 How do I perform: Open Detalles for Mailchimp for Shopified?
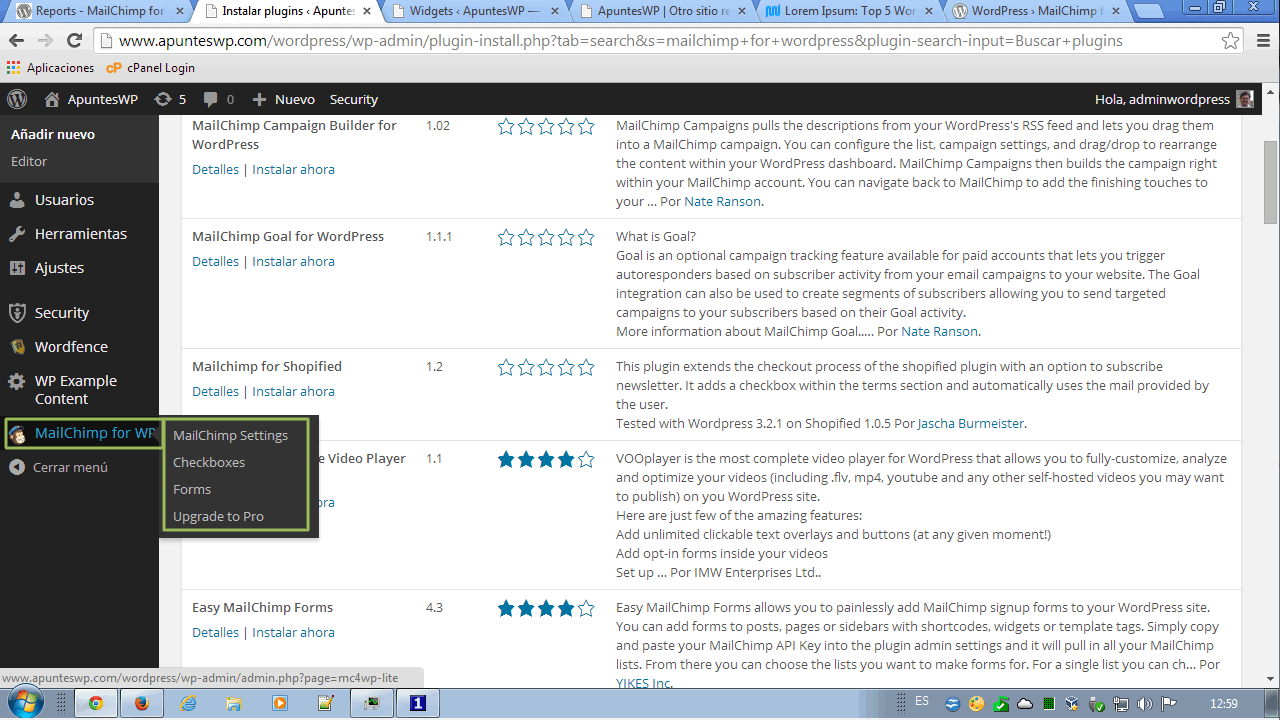pyautogui.click(x=215, y=391)
